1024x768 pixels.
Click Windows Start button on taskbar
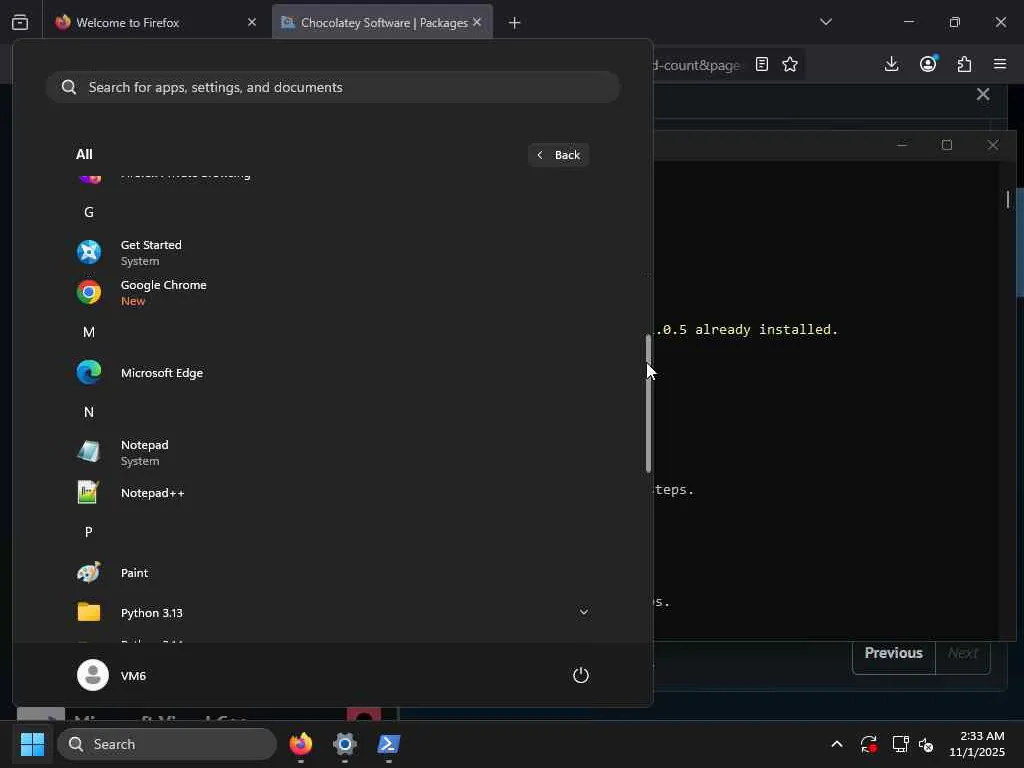32,744
